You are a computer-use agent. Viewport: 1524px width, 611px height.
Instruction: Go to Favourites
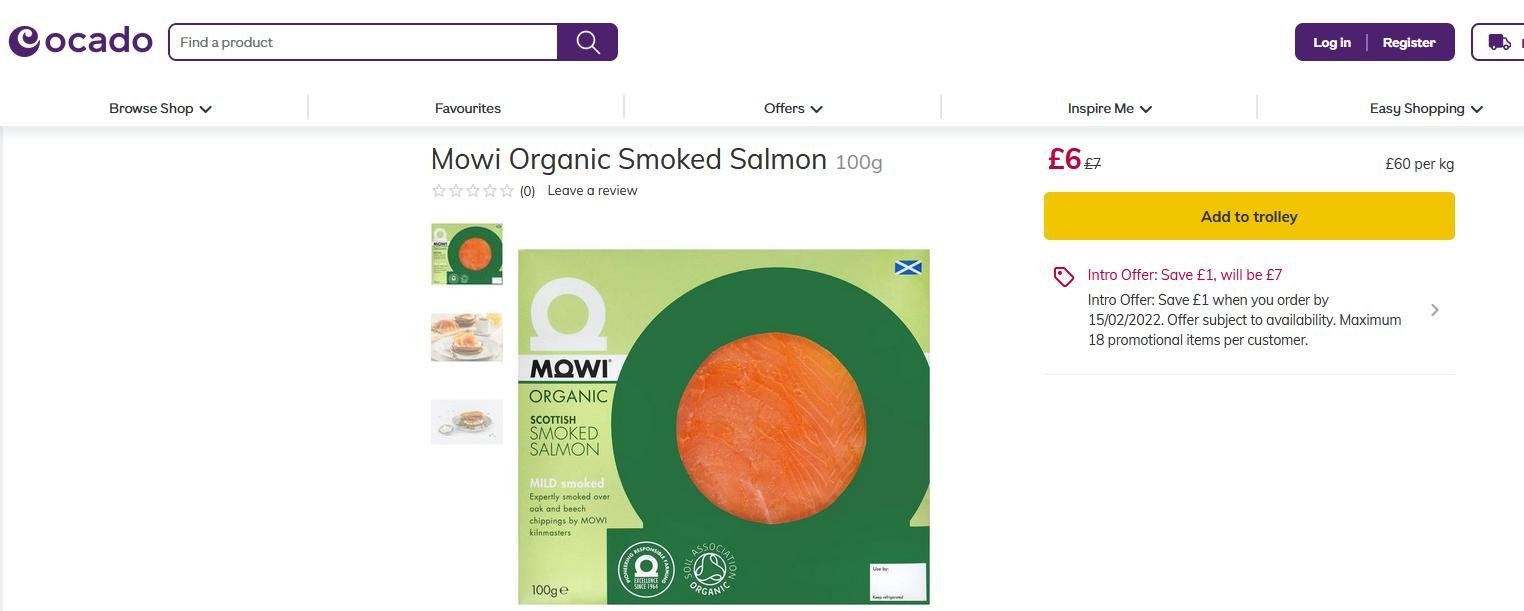coord(468,108)
